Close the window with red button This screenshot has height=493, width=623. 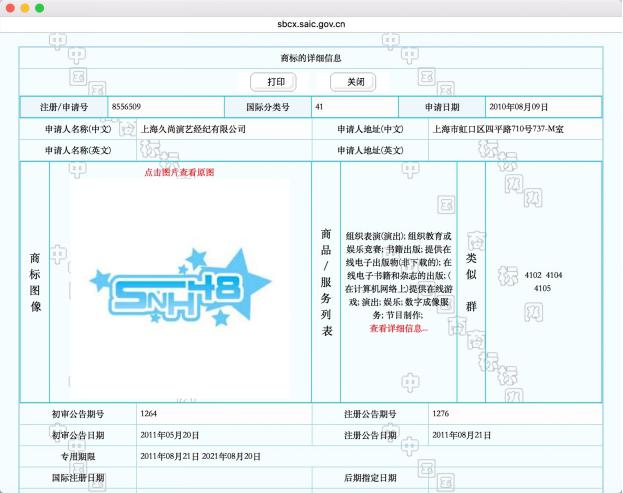pos(10,8)
